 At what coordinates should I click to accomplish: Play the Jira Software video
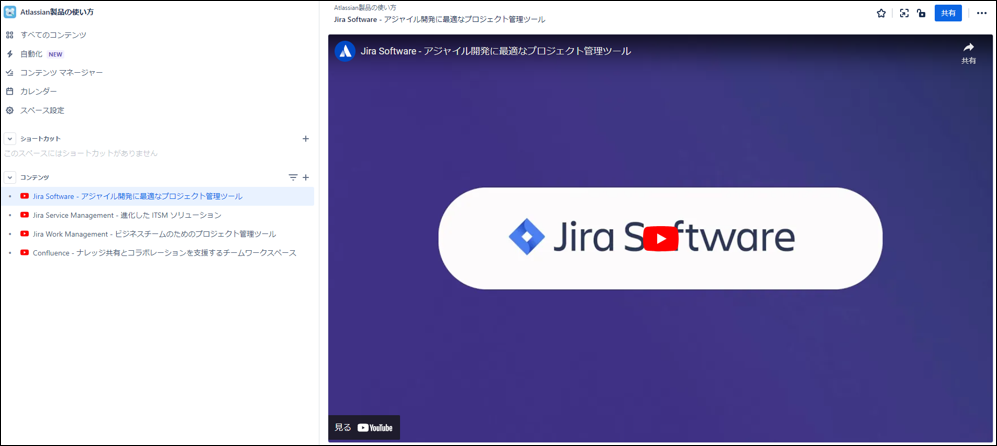[660, 238]
